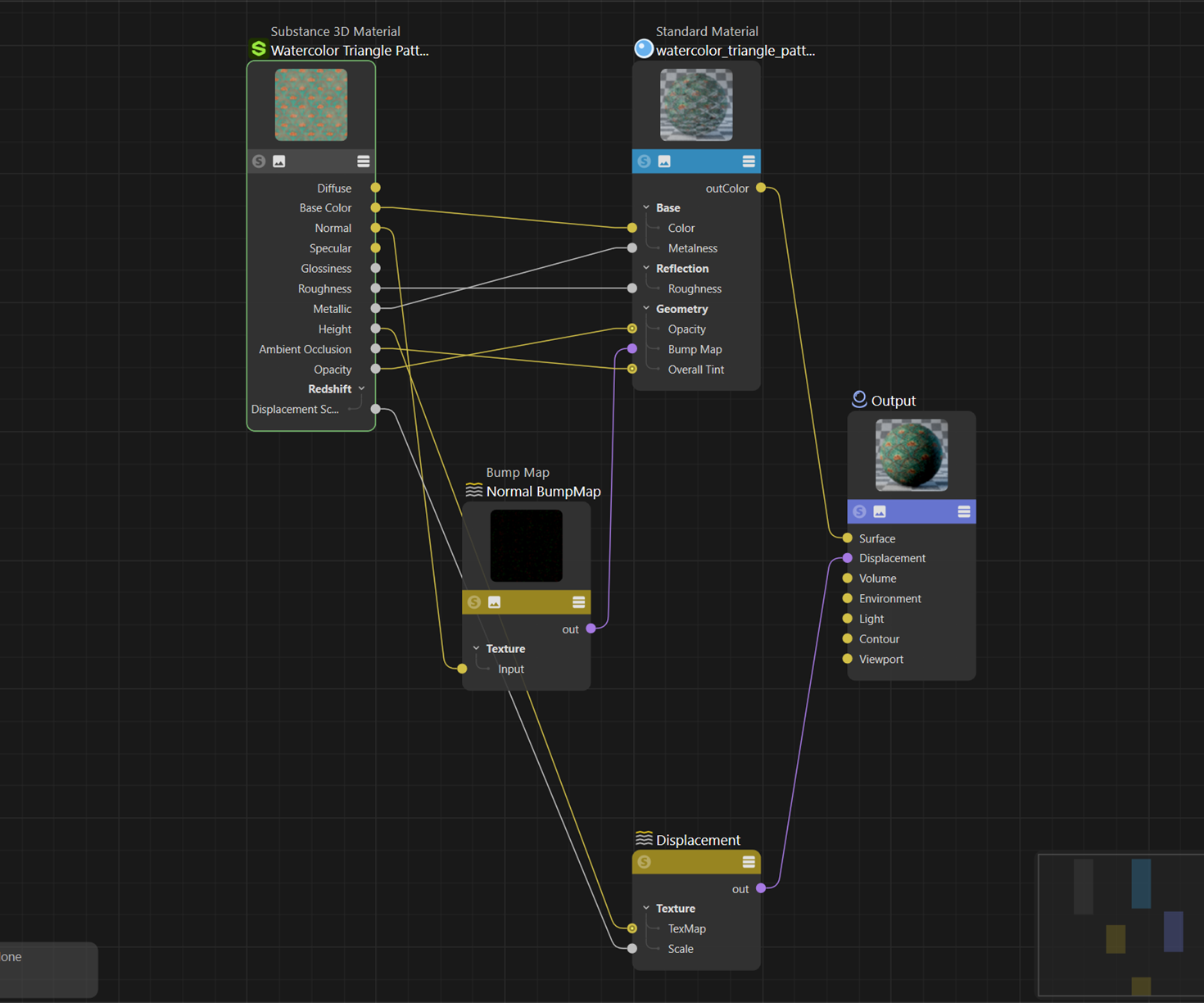Viewport: 1204px width, 1003px height.
Task: Select the Displacement node title
Action: [x=698, y=840]
